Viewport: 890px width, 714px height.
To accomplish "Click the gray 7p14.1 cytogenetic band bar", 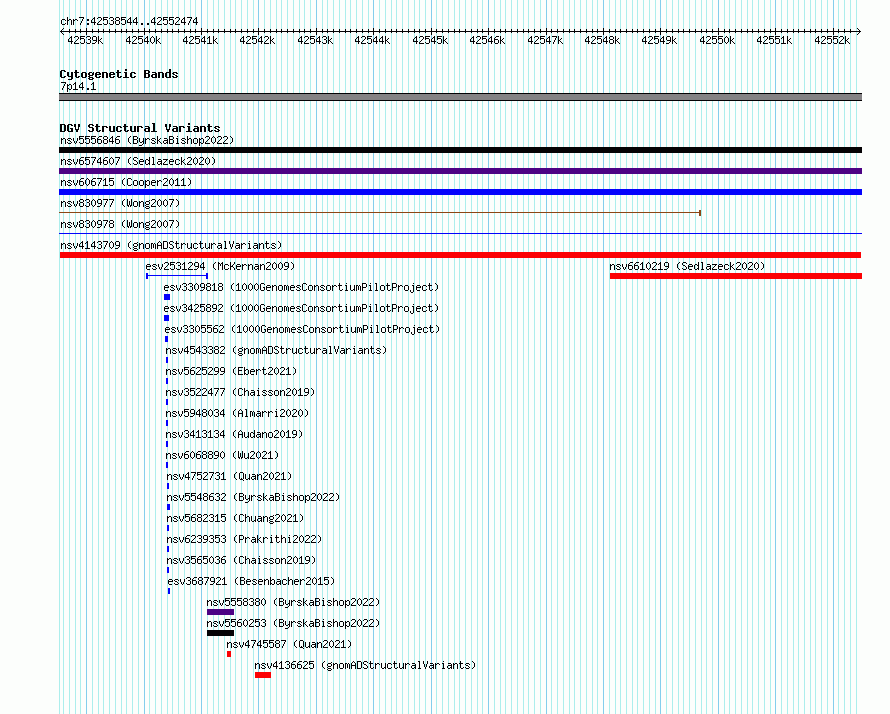I will pos(460,97).
